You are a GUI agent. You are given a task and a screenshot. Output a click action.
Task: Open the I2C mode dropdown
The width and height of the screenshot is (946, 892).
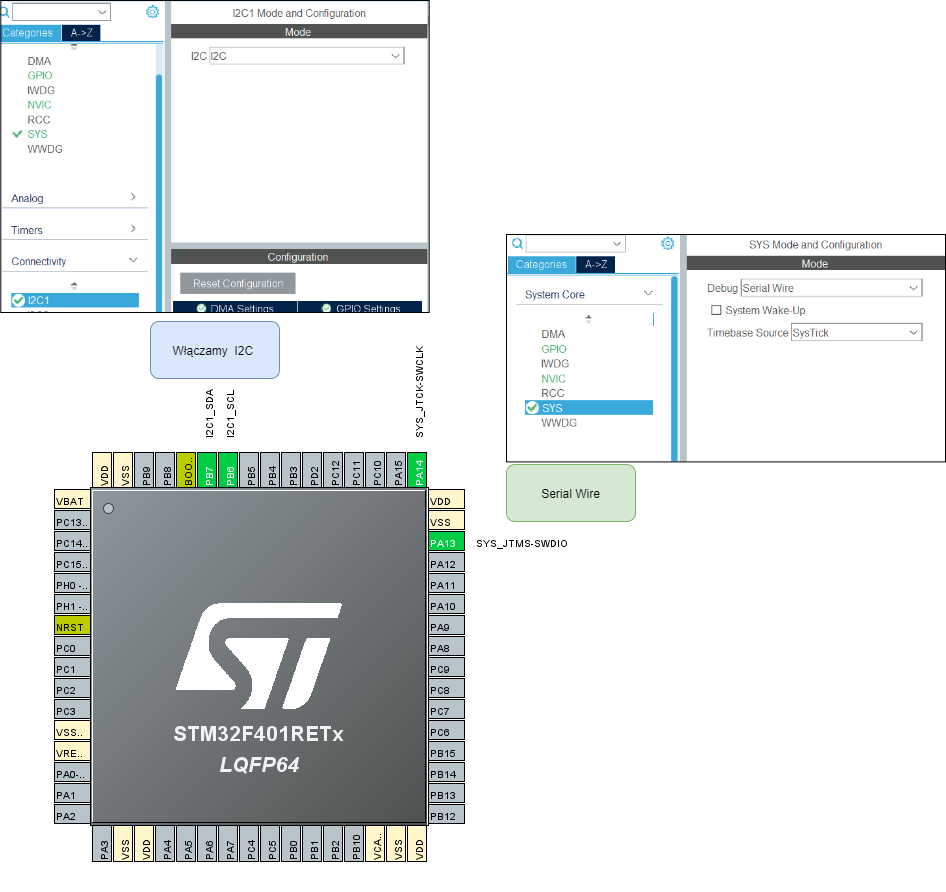306,56
